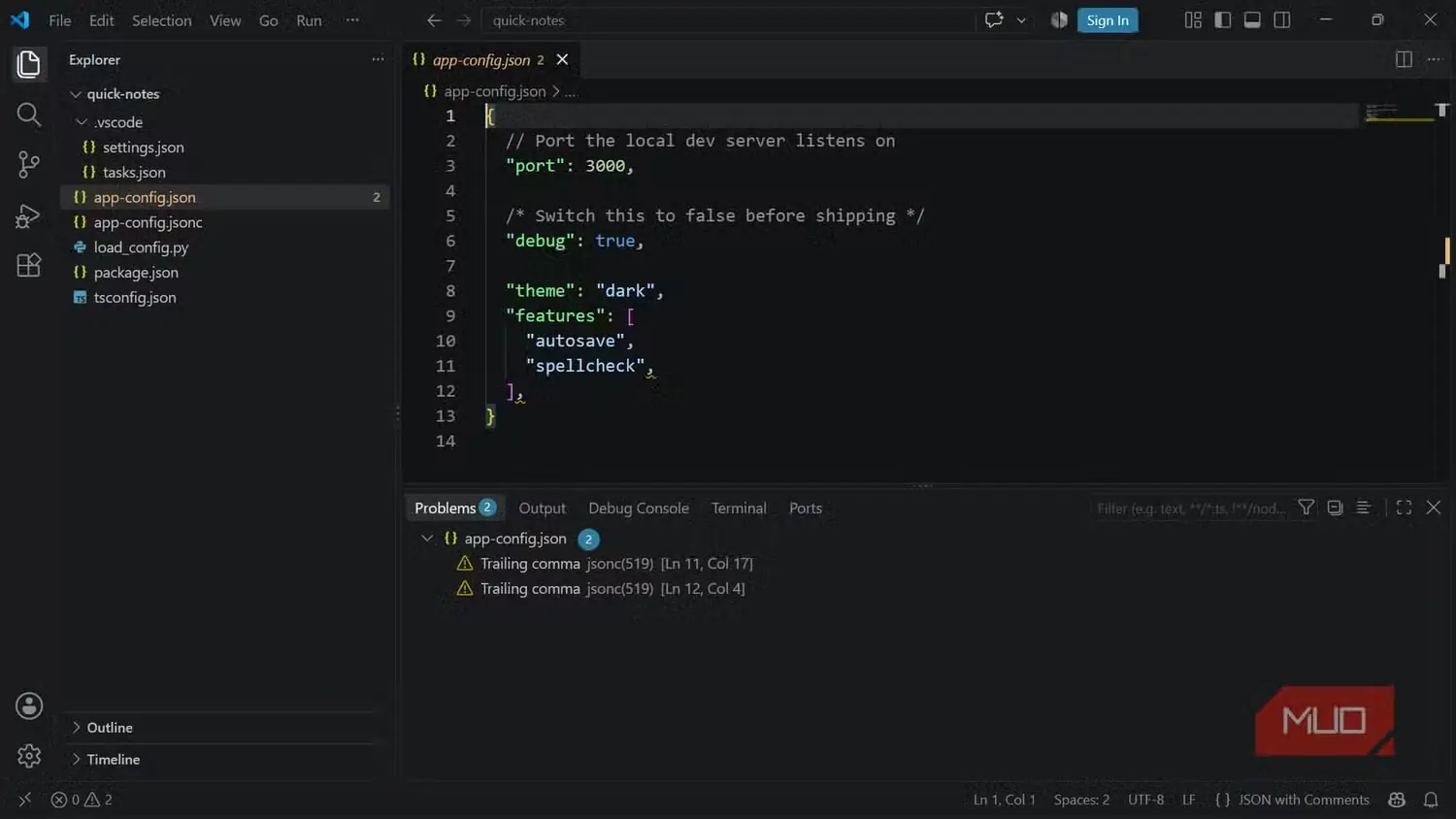Click the Problems filter funnel icon
The image size is (1456, 819).
(1307, 508)
